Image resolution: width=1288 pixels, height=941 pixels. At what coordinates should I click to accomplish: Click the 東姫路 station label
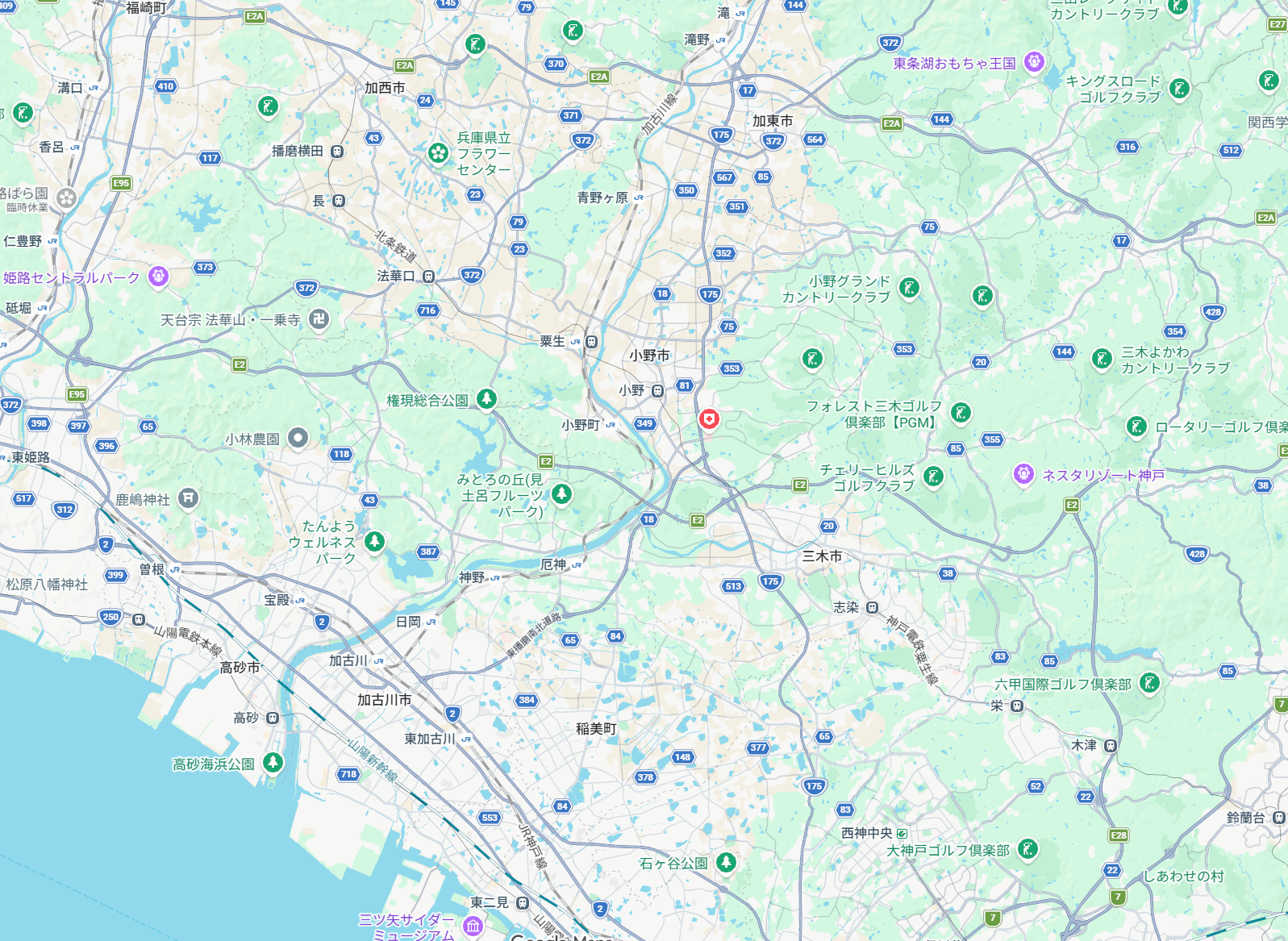[x=31, y=457]
